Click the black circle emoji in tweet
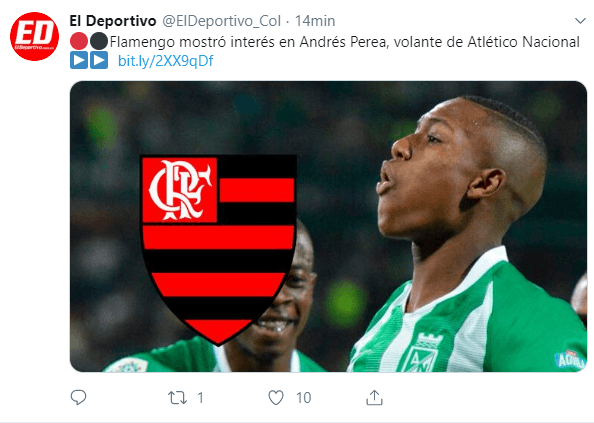 99,41
